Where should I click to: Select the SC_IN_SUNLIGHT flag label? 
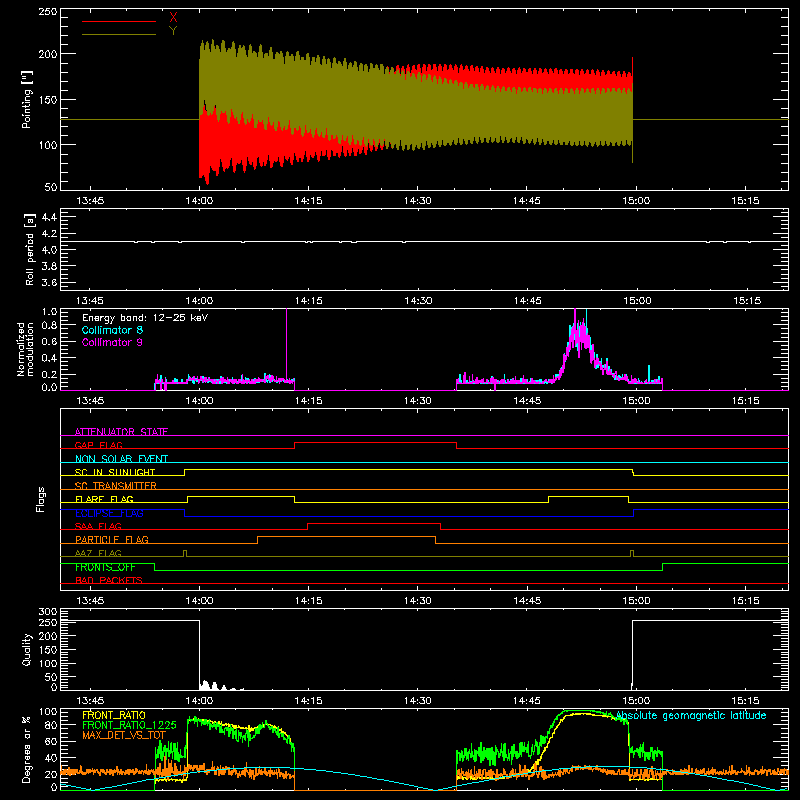(x=115, y=472)
